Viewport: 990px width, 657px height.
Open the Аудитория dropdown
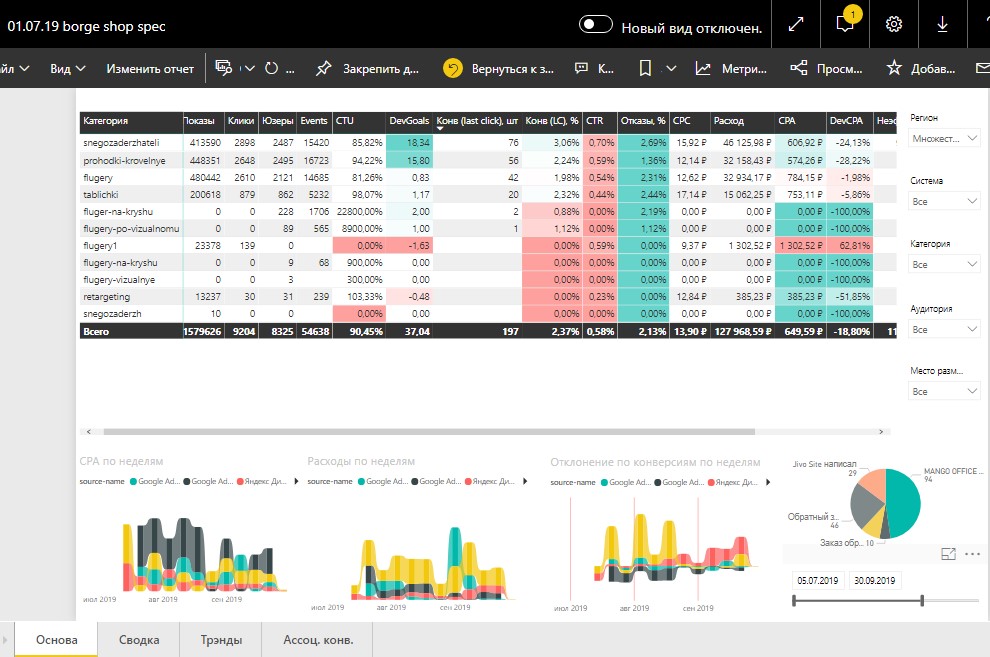(x=944, y=329)
